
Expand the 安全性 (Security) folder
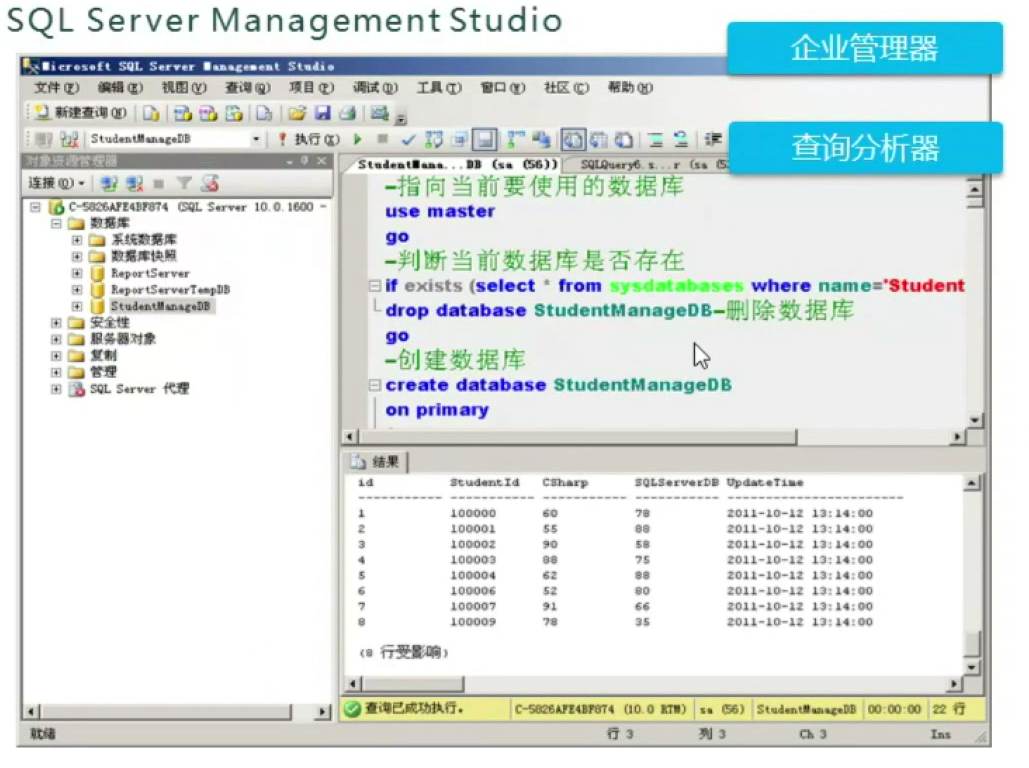(56, 322)
